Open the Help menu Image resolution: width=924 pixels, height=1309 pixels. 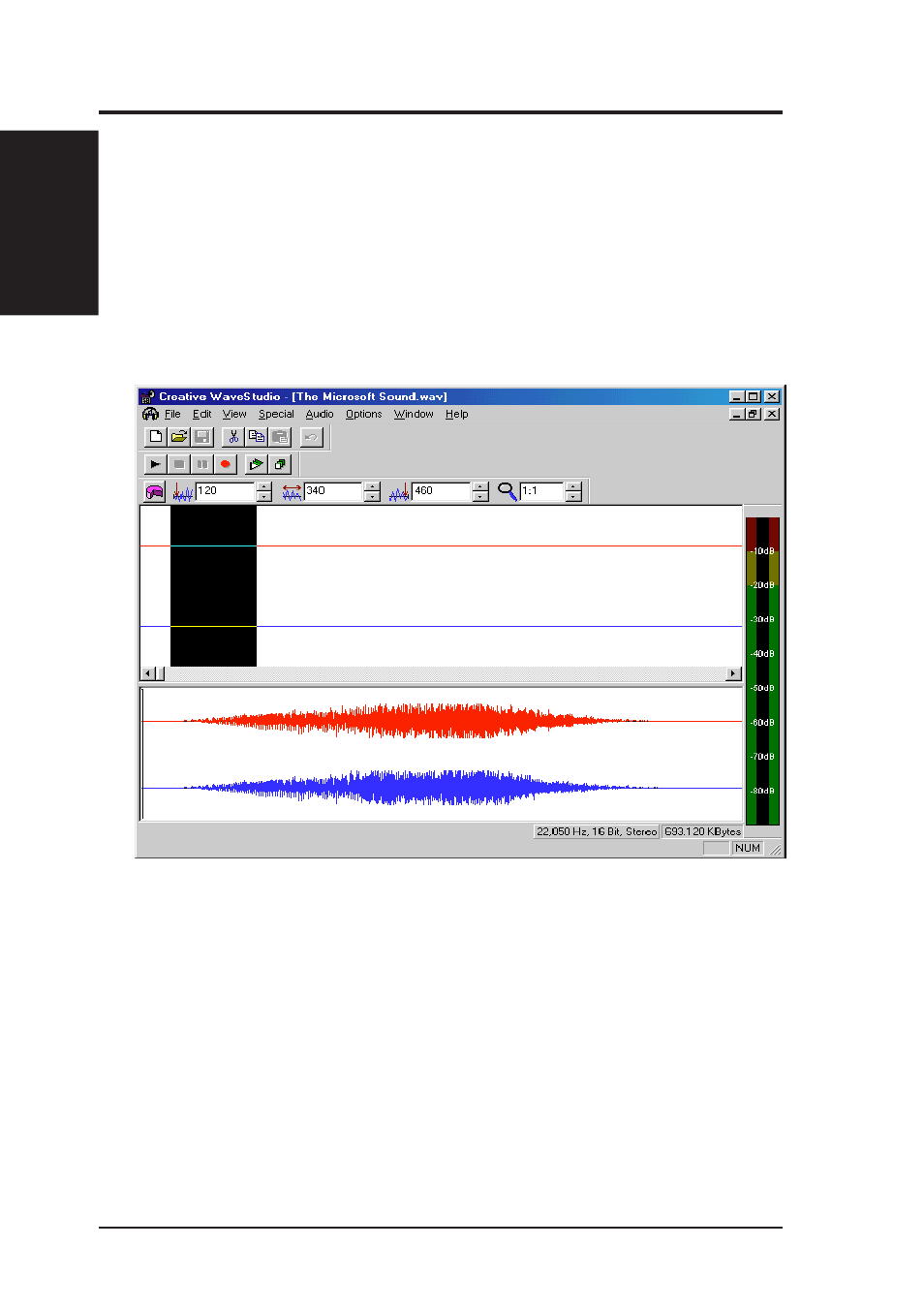(457, 414)
